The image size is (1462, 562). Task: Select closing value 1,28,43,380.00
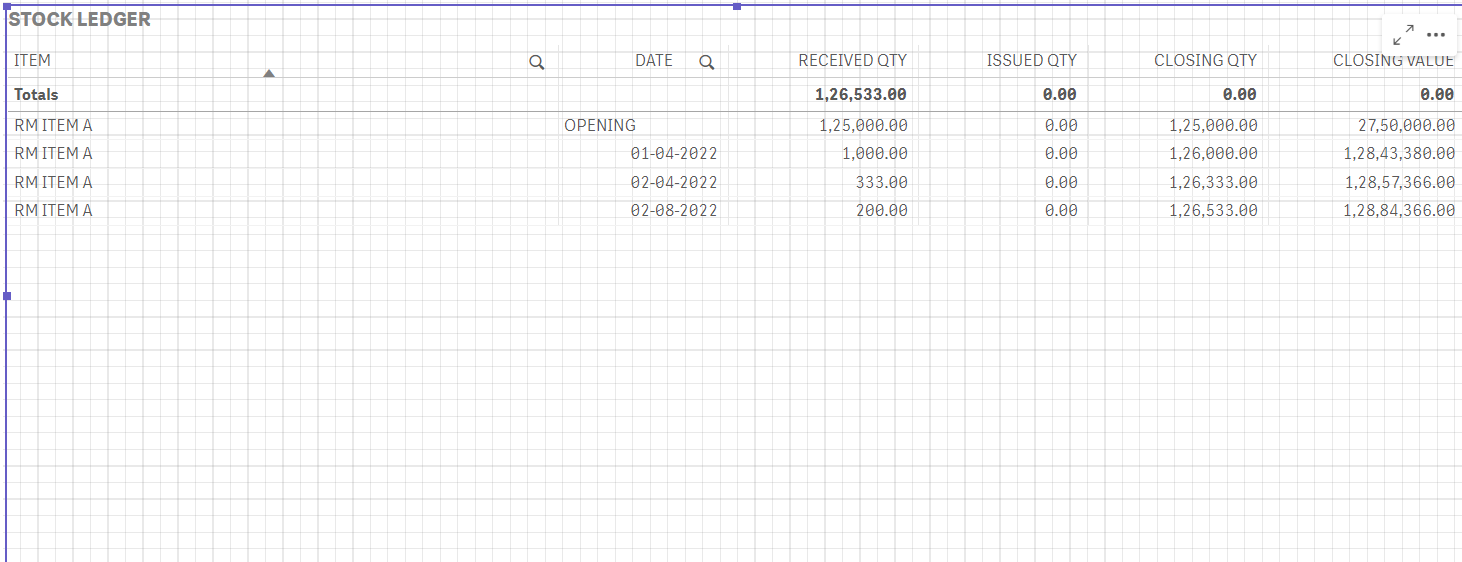point(1399,153)
